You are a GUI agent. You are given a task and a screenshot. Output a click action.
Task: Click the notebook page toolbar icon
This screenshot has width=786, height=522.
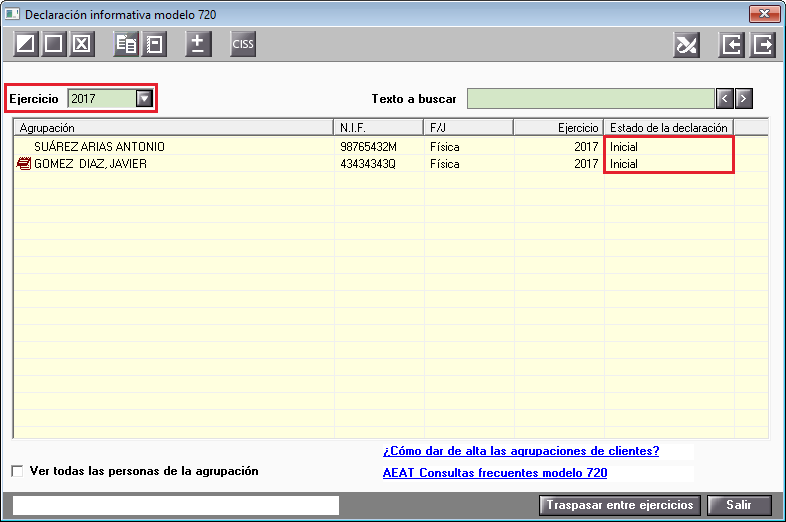click(x=154, y=44)
